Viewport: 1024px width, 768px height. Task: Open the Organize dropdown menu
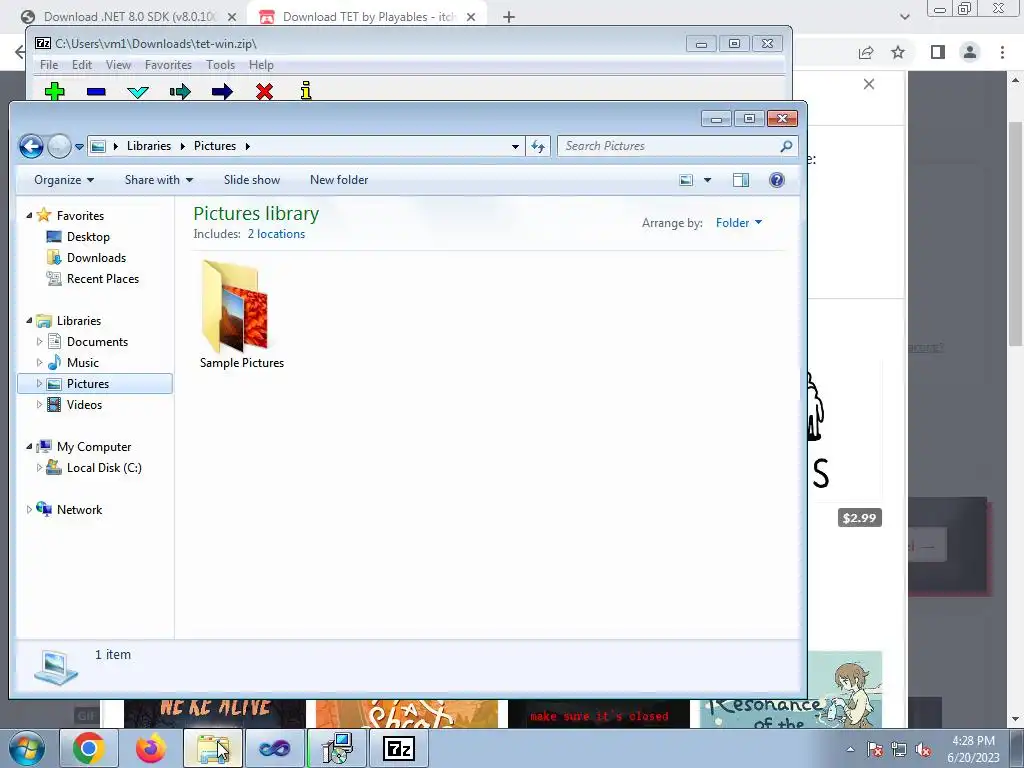click(64, 180)
